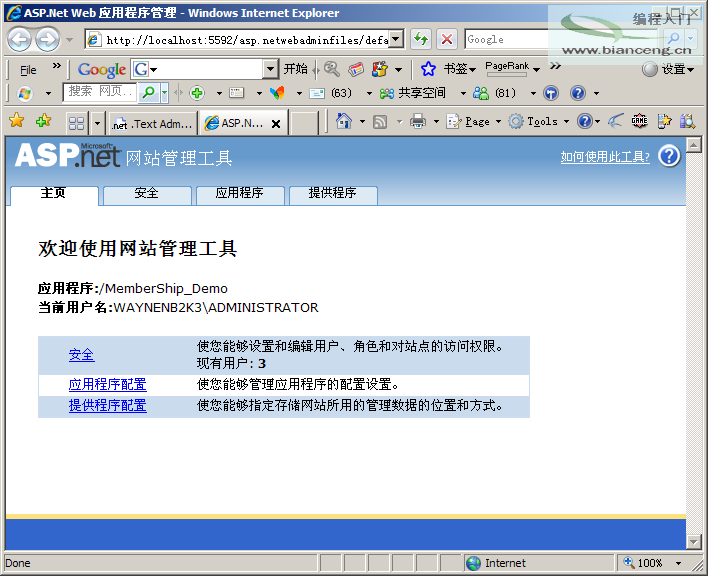Click the browser Forward arrow button
Image resolution: width=708 pixels, height=576 pixels.
click(47, 40)
